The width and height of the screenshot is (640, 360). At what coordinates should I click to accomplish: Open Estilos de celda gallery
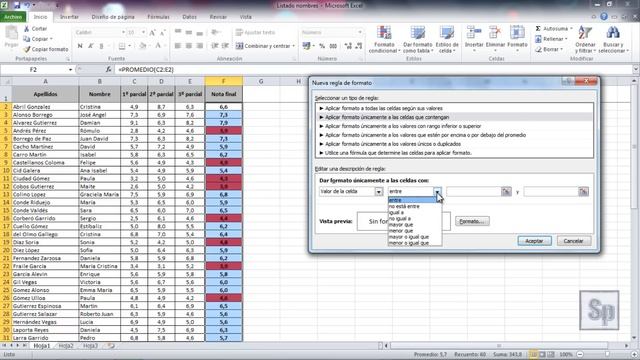(447, 40)
